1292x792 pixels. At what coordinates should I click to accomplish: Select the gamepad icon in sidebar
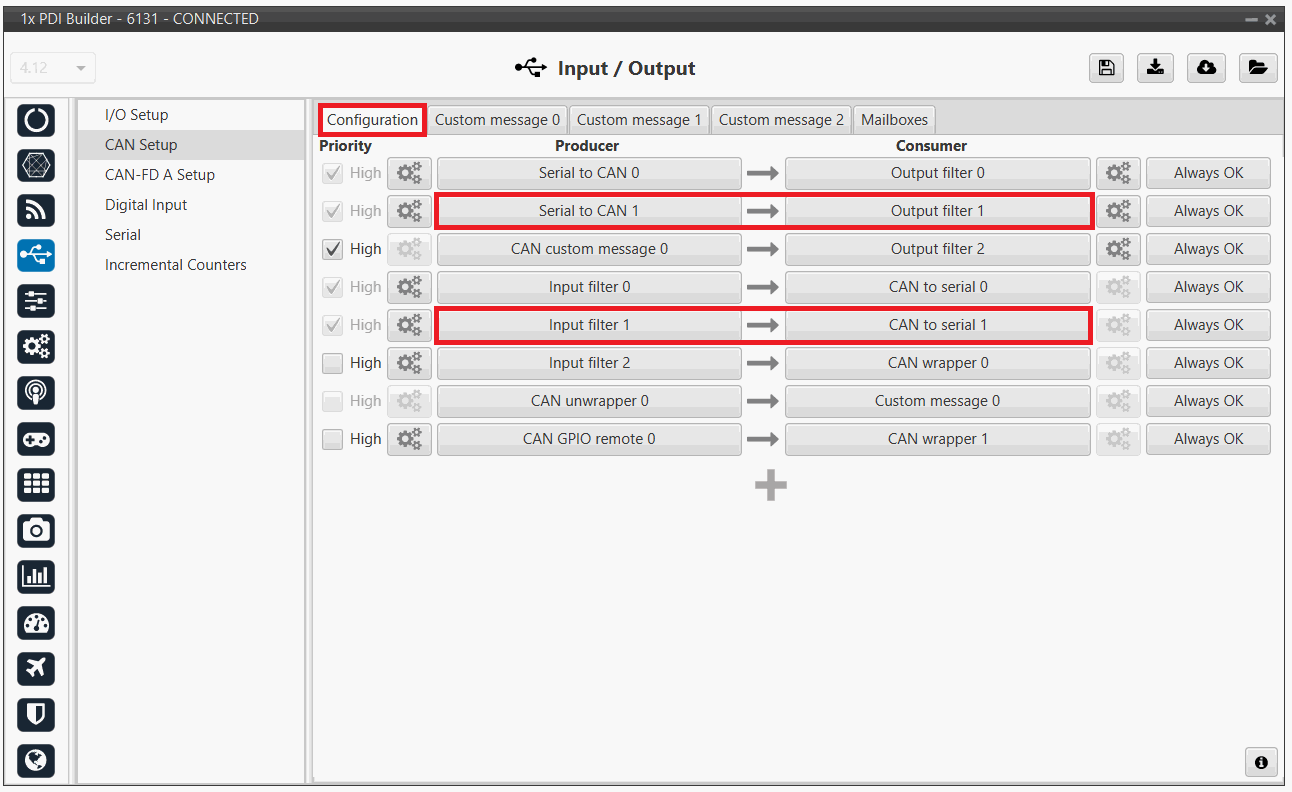point(37,439)
